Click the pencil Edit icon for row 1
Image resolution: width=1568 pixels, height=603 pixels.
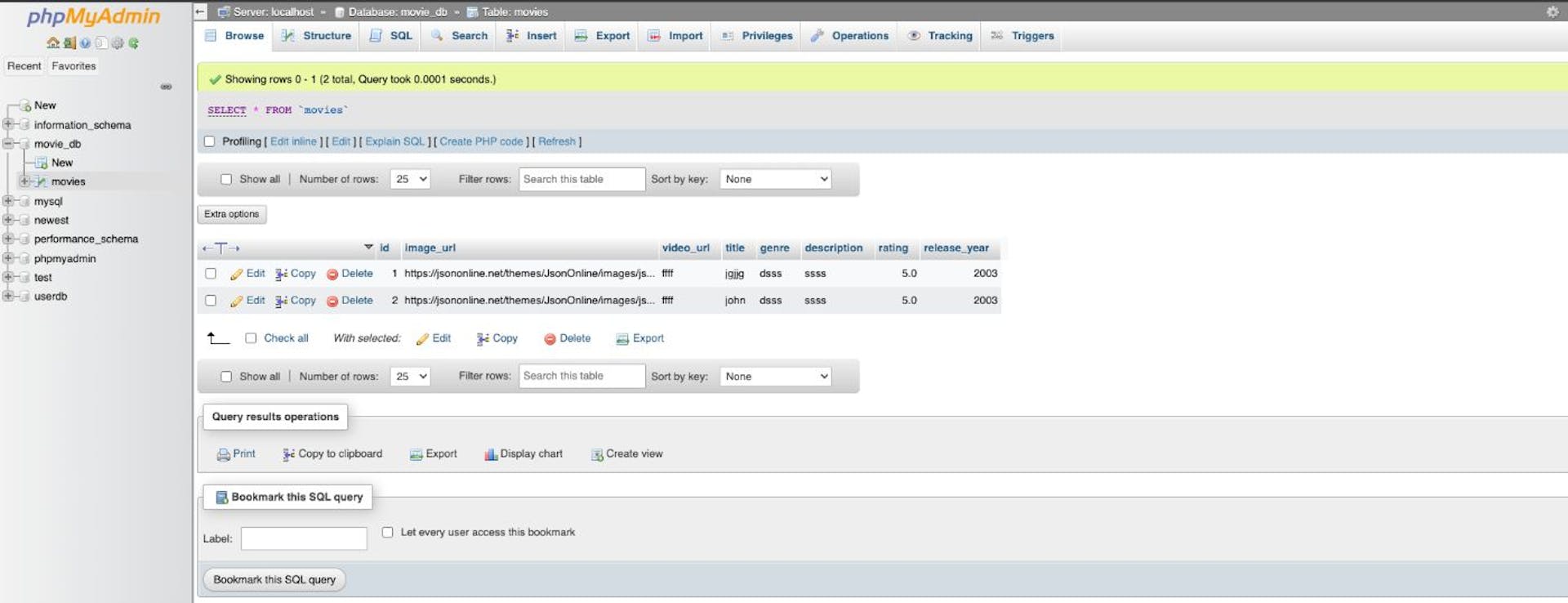point(237,275)
